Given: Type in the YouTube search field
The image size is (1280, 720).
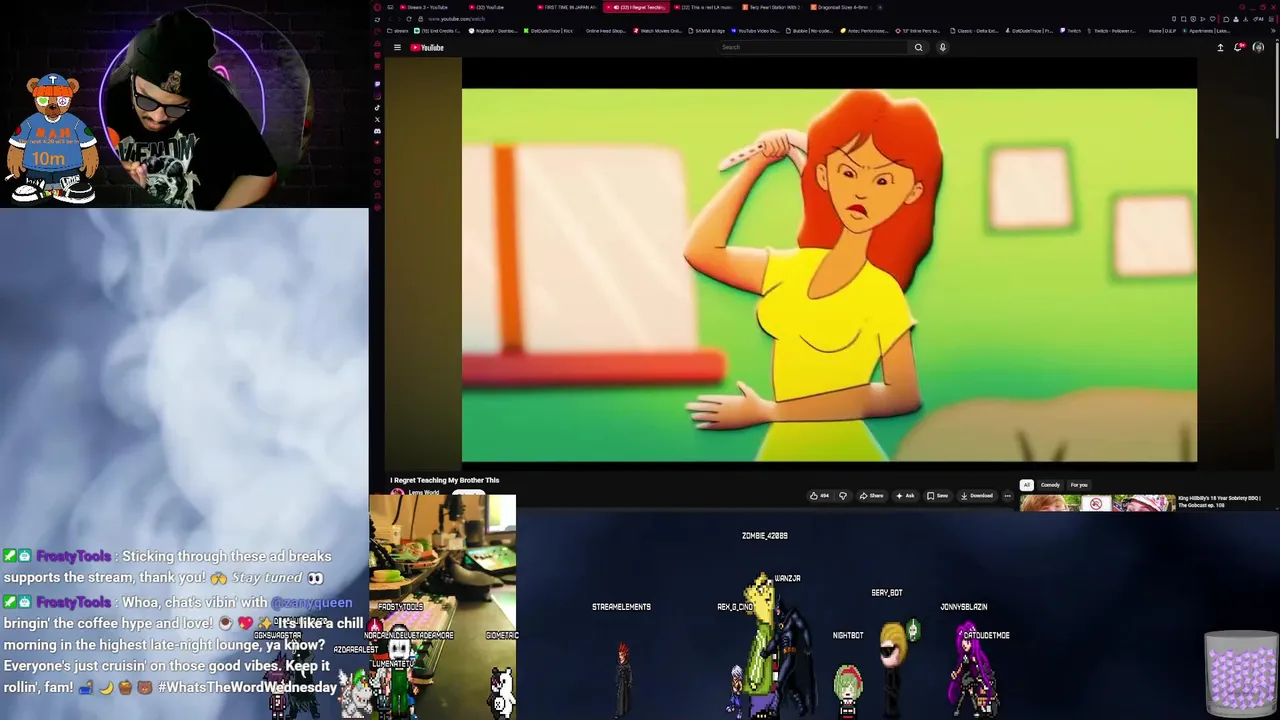Looking at the screenshot, I should pos(810,47).
